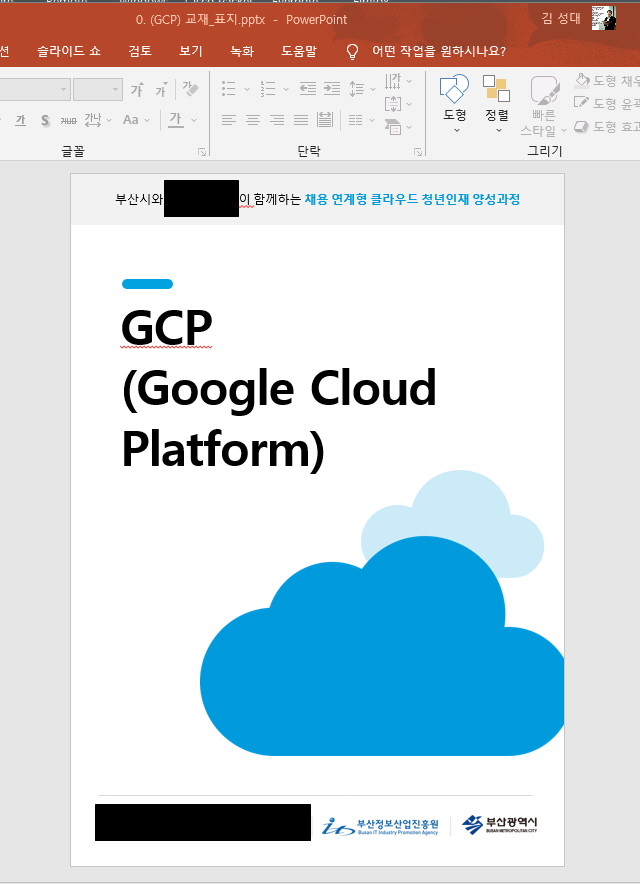640x884 pixels.
Task: Click the 도형 효과 shape effects button
Action: click(607, 127)
